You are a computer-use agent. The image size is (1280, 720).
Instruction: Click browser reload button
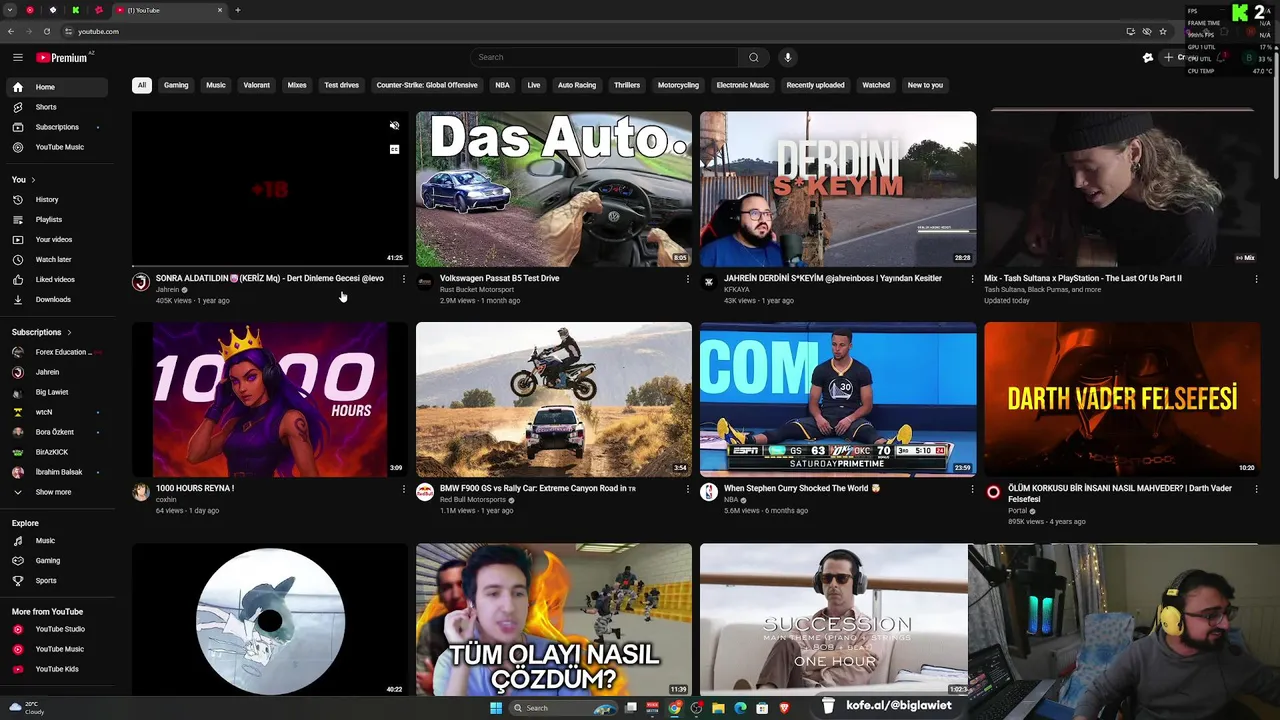coord(46,31)
